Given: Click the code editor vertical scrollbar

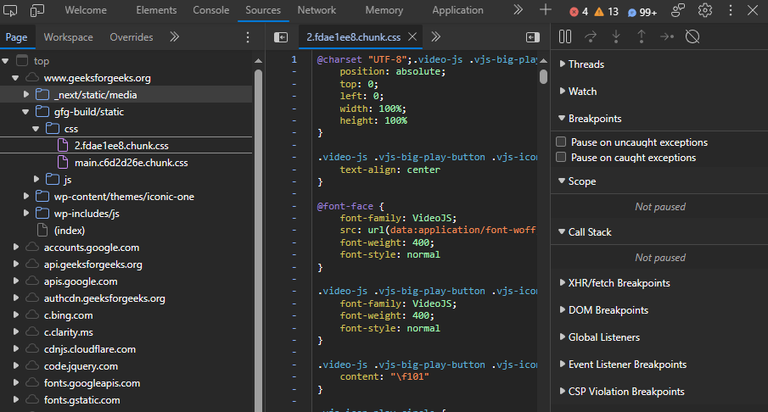Looking at the screenshot, I should pos(543,76).
